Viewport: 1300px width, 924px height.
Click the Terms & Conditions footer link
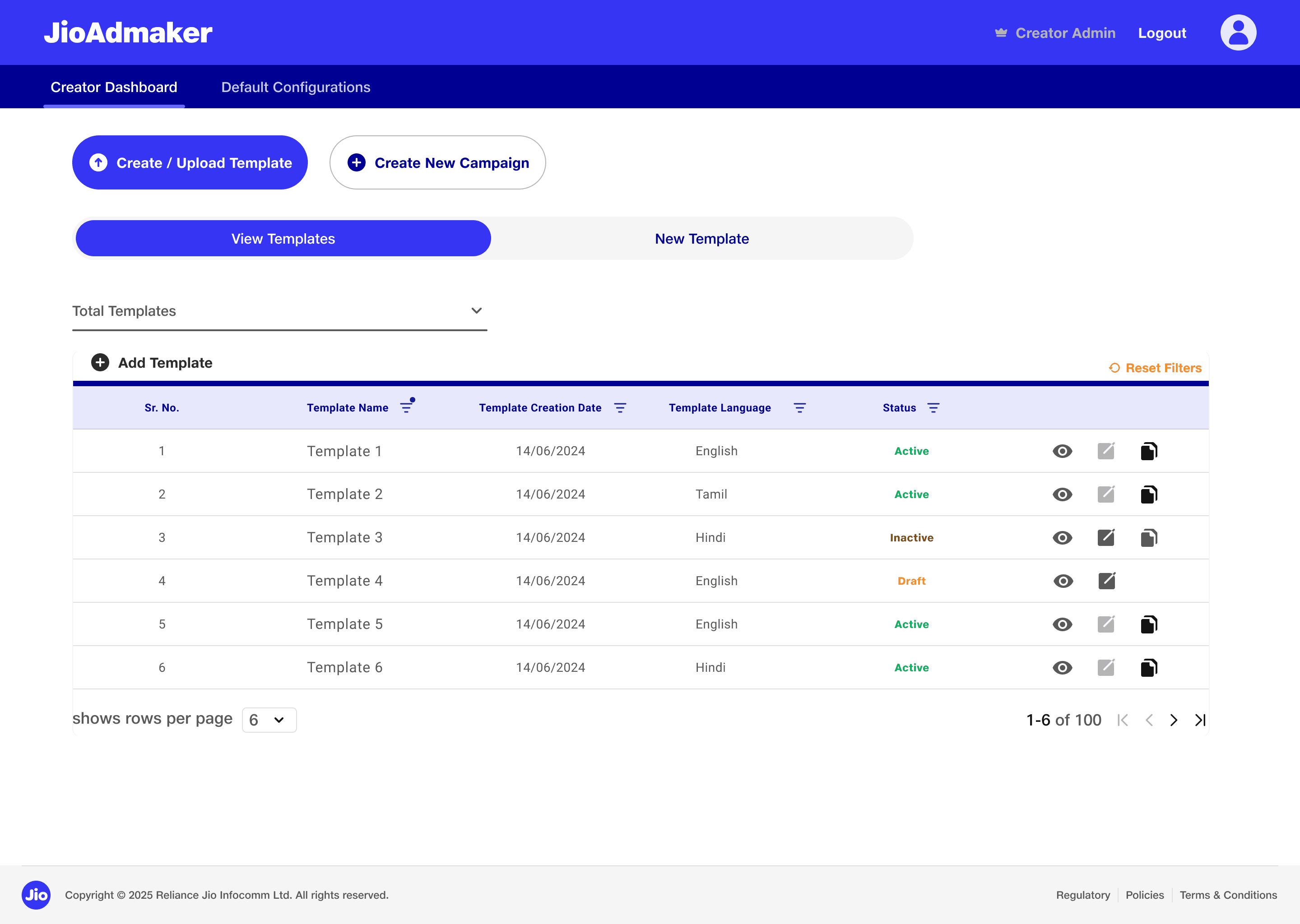coord(1228,895)
